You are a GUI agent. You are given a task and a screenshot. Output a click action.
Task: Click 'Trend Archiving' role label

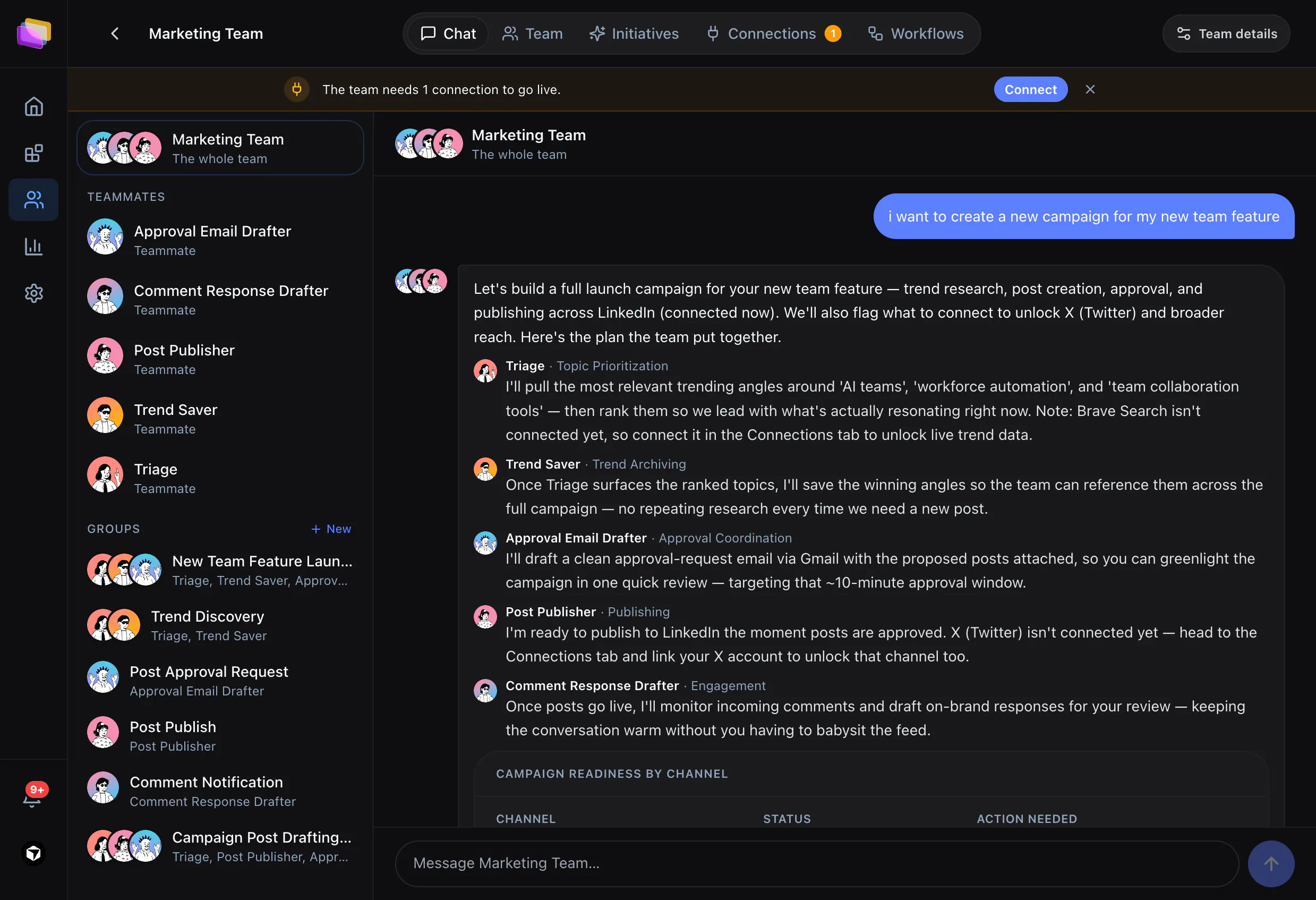point(639,464)
